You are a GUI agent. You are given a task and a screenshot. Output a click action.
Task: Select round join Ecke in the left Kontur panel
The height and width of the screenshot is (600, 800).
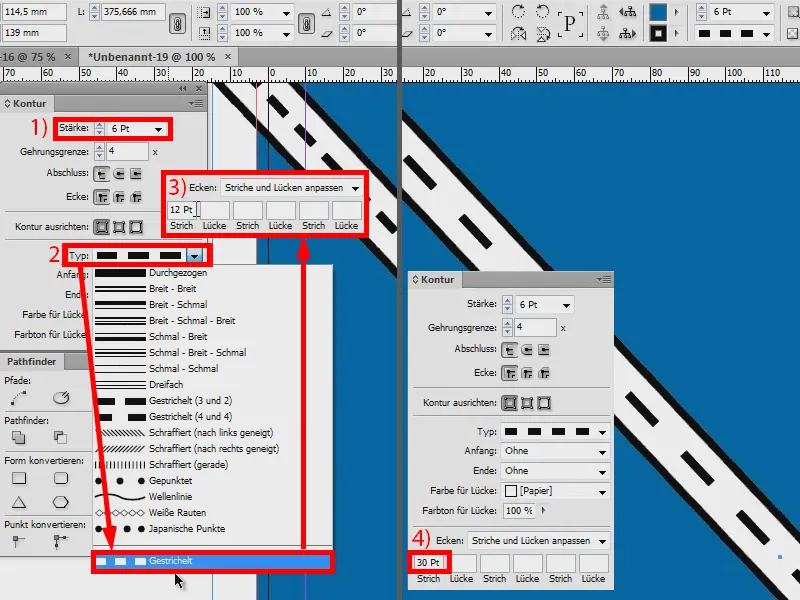[x=119, y=197]
